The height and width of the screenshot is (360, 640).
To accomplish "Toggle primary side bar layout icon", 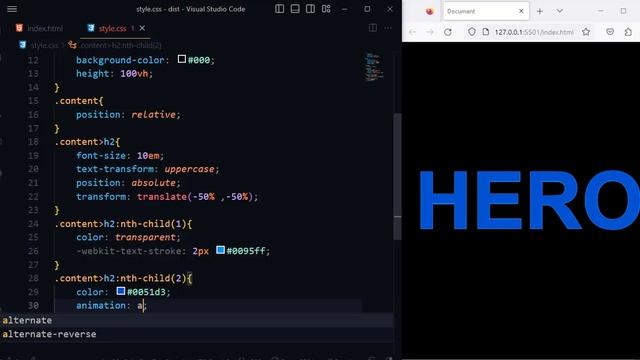I will pos(280,9).
